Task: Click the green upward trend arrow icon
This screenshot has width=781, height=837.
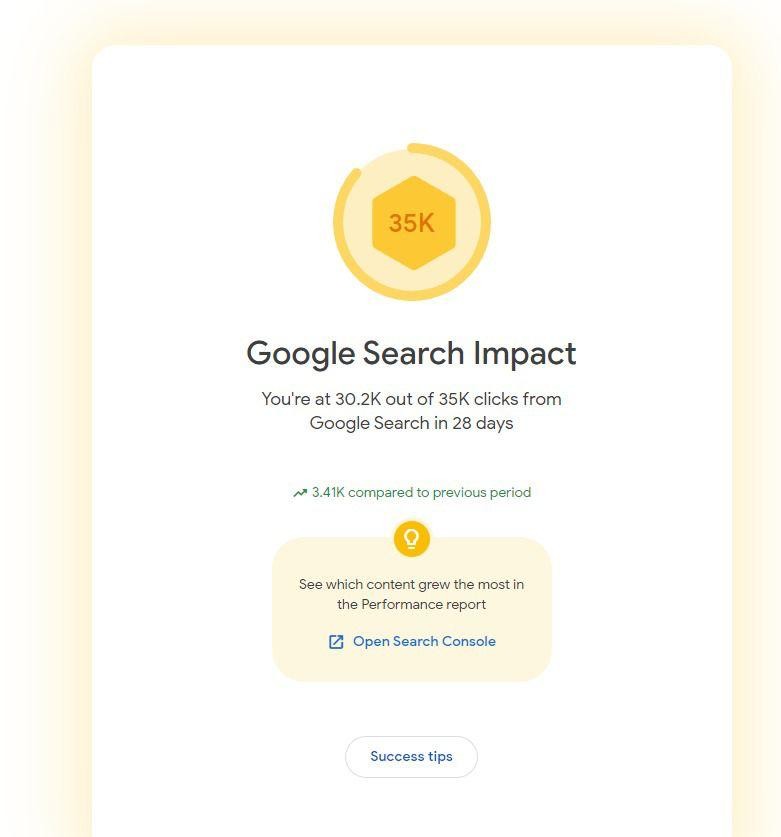Action: pyautogui.click(x=300, y=493)
